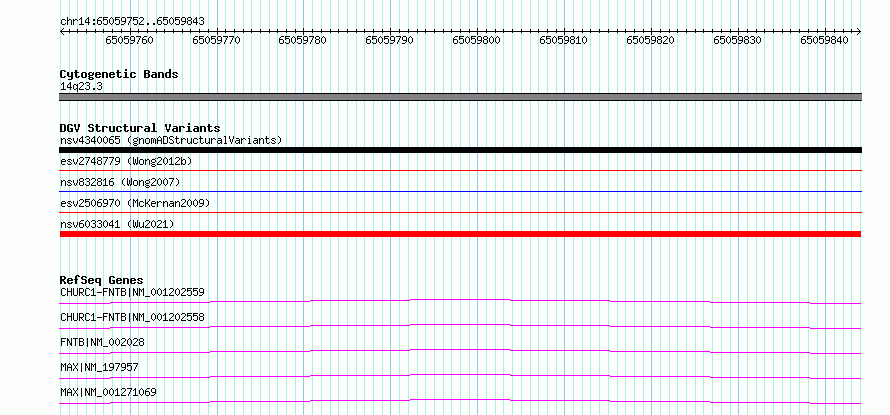This screenshot has height=415, width=890.
Task: Click nsv4340065 gnomAD variant label
Action: 171,140
